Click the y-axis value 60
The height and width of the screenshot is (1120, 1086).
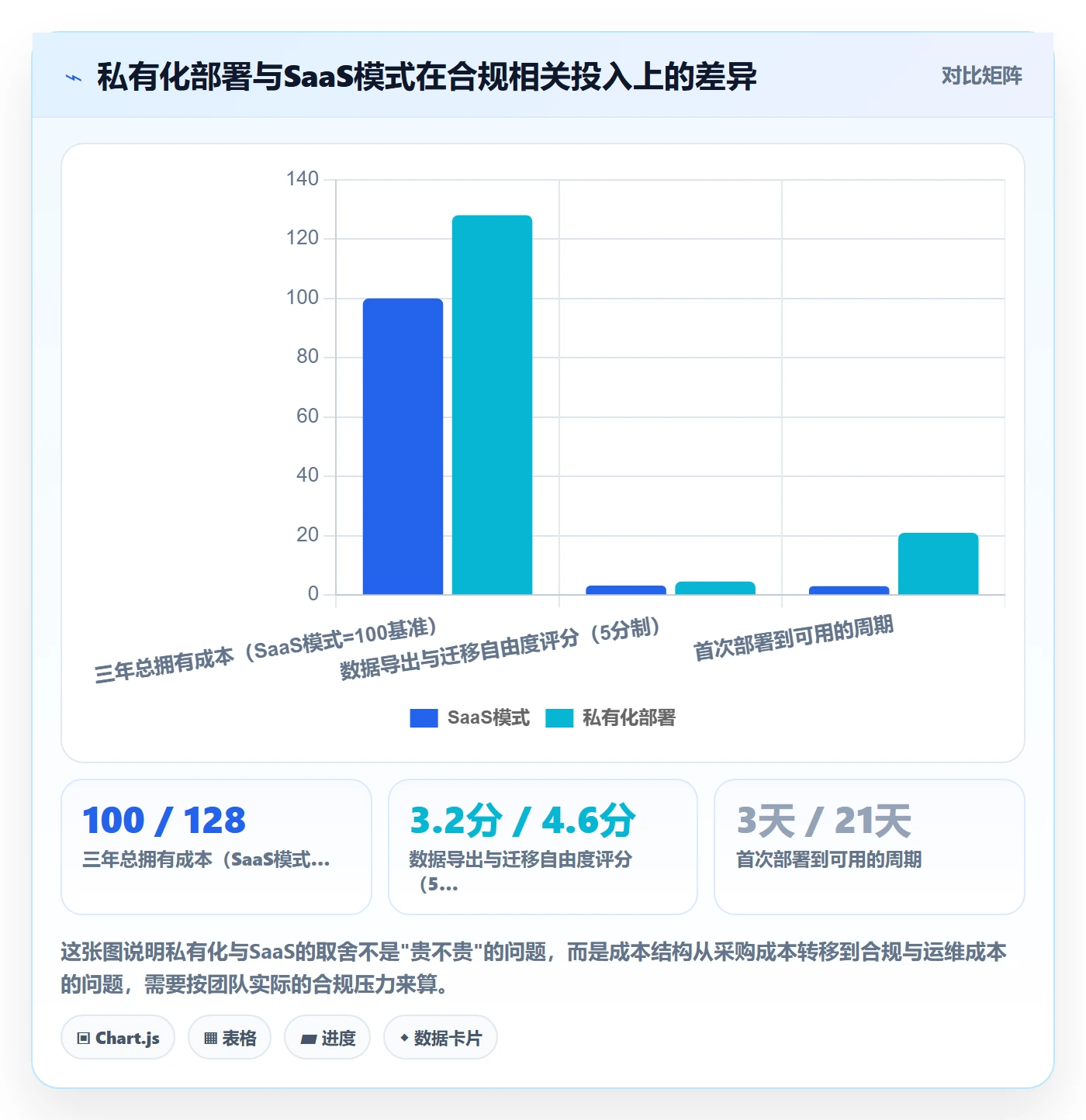click(308, 417)
